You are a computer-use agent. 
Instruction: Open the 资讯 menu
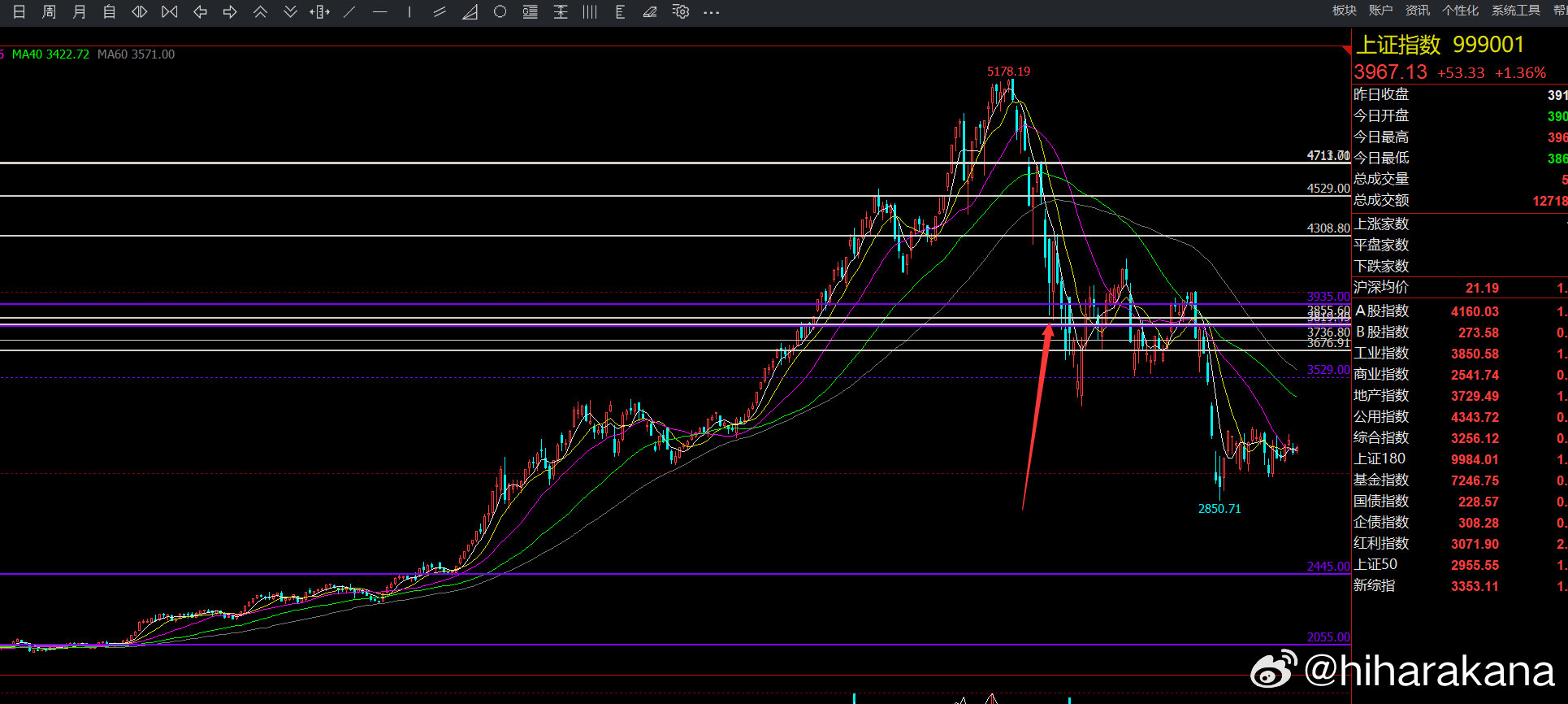pyautogui.click(x=1418, y=11)
